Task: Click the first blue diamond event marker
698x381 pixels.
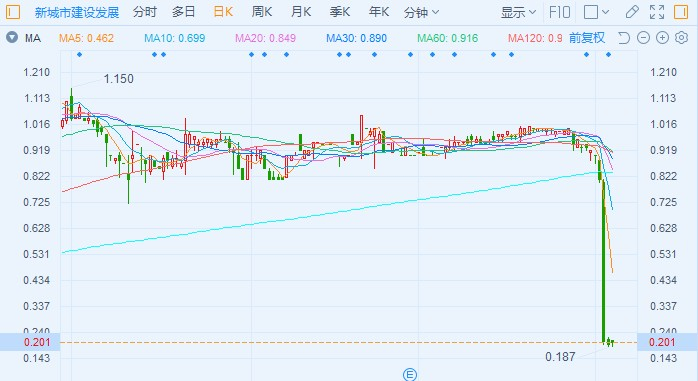Action: click(79, 55)
